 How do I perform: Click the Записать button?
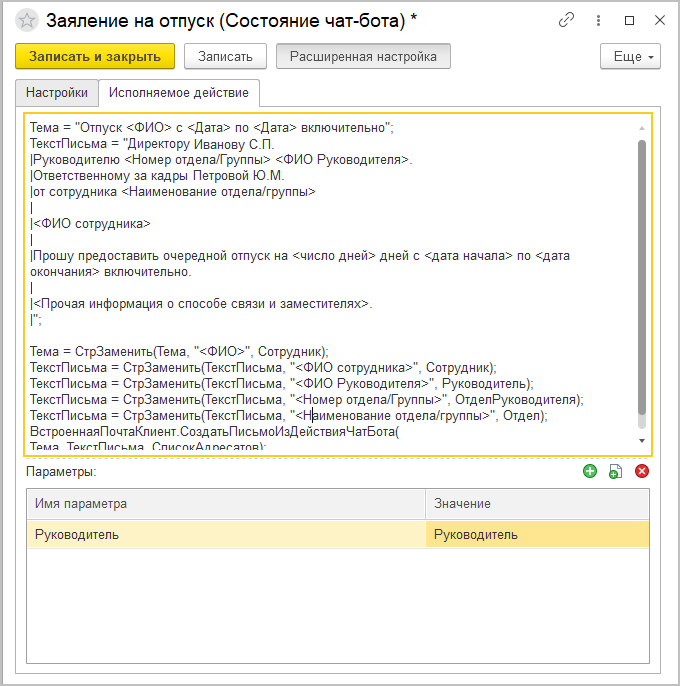coord(225,56)
